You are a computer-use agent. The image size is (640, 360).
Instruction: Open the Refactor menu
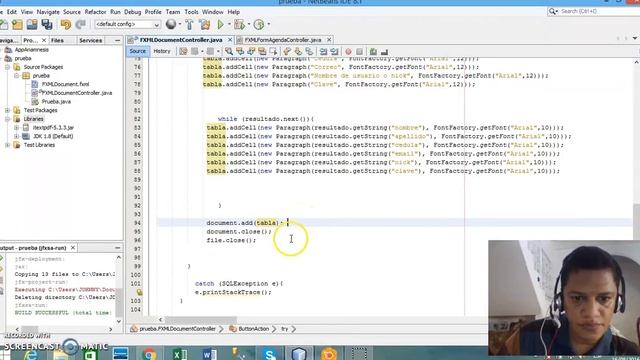96,12
